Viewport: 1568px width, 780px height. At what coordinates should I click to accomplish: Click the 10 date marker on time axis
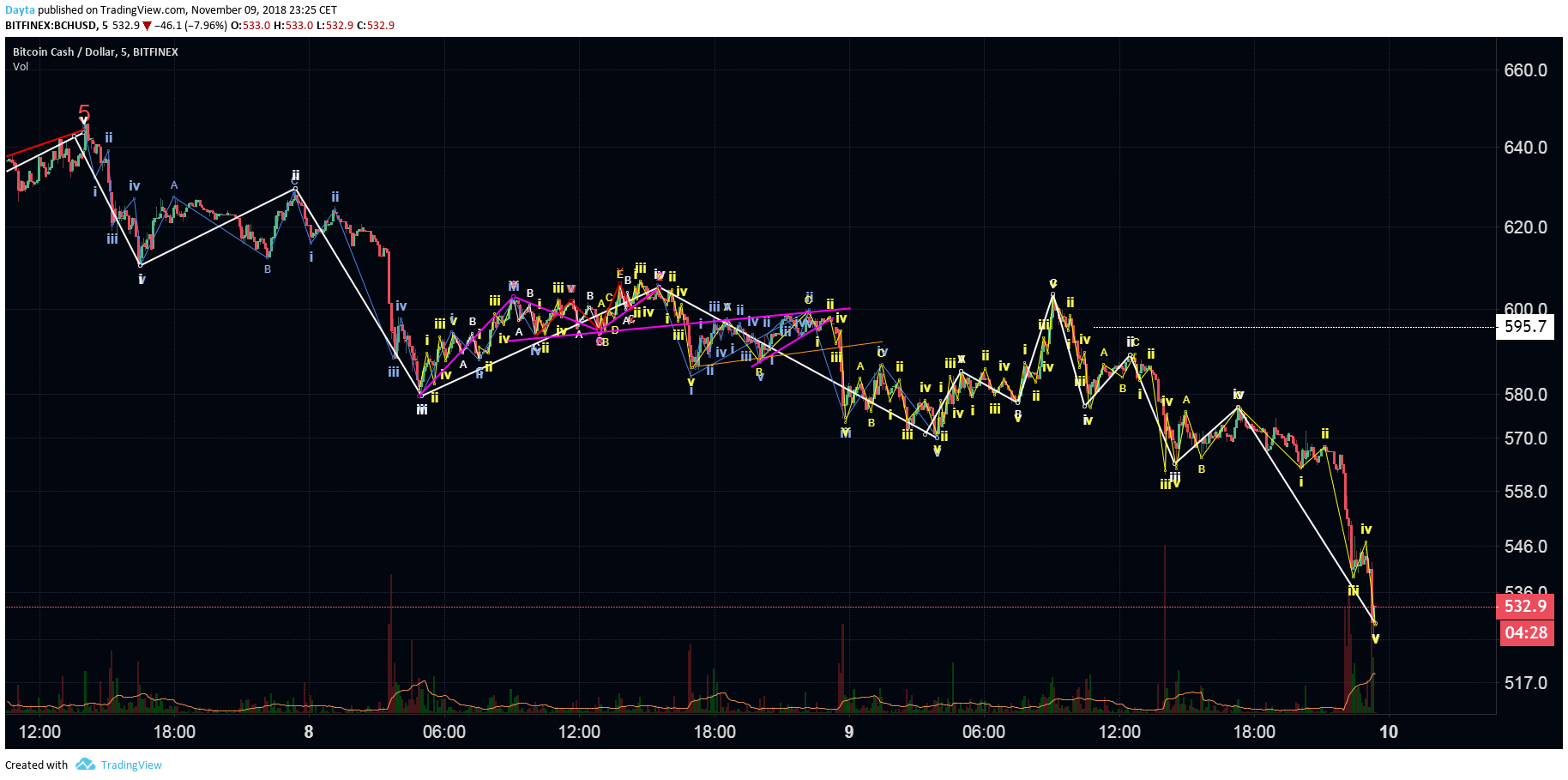pos(1389,732)
